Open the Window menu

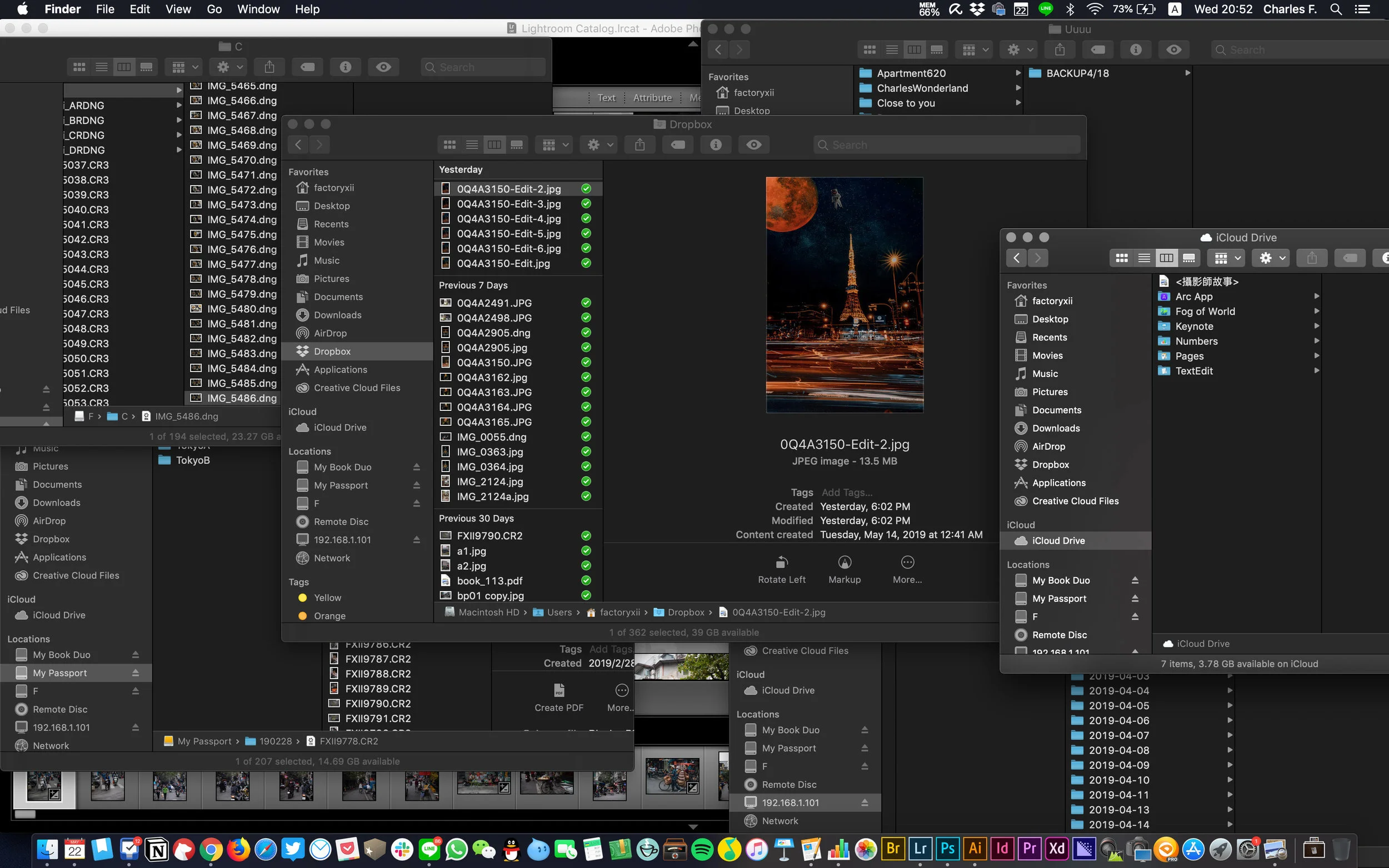click(x=258, y=9)
